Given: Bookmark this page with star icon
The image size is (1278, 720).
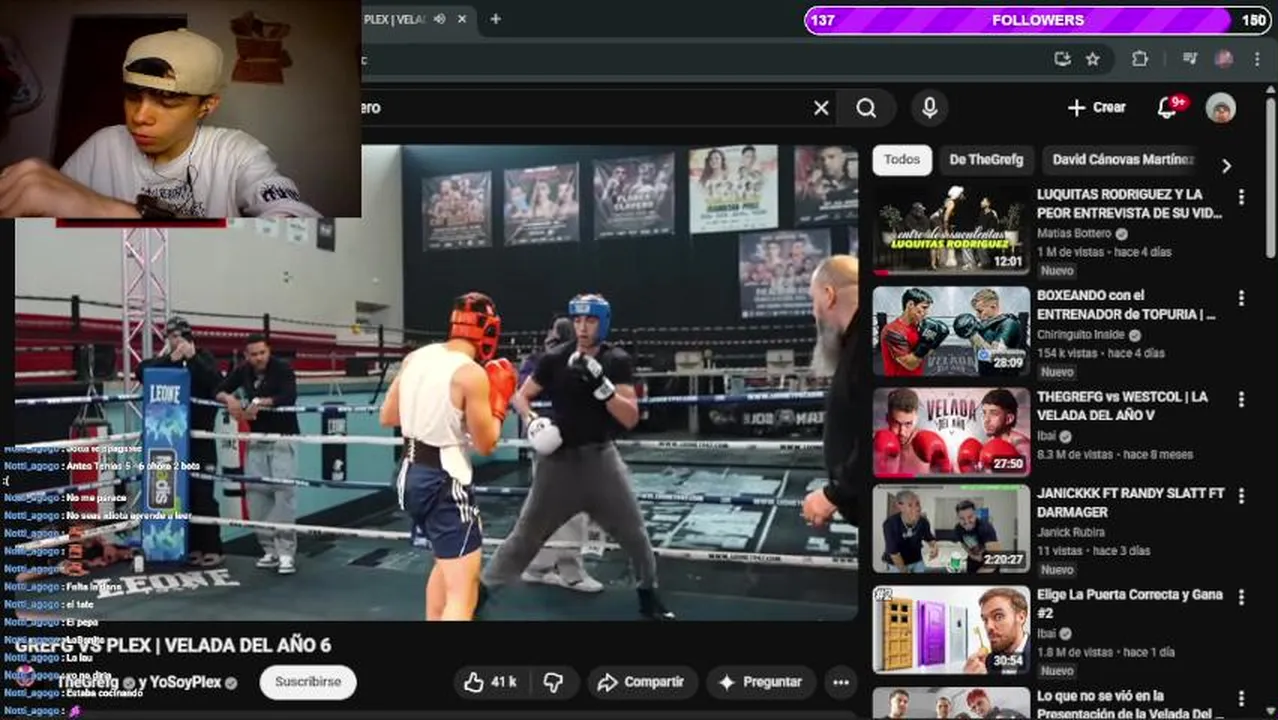Looking at the screenshot, I should click(x=1093, y=59).
